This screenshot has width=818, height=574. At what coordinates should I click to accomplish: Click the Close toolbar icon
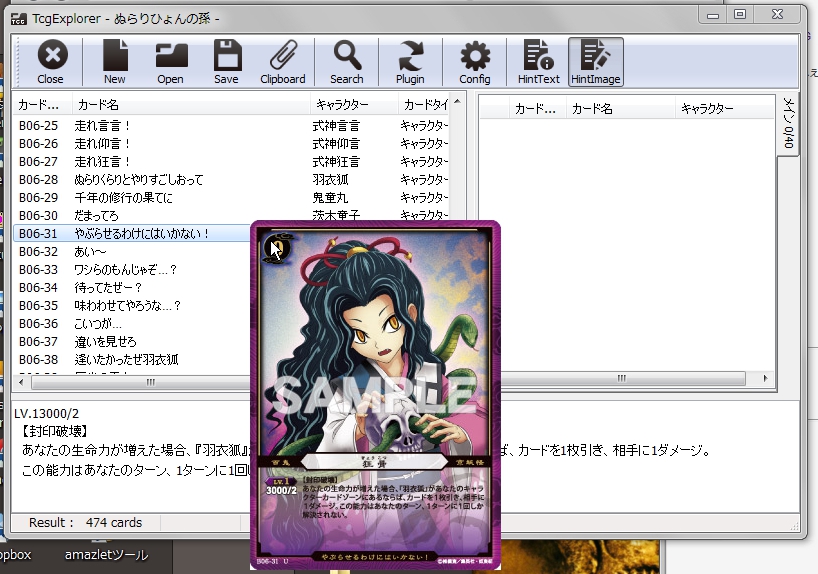coord(51,62)
